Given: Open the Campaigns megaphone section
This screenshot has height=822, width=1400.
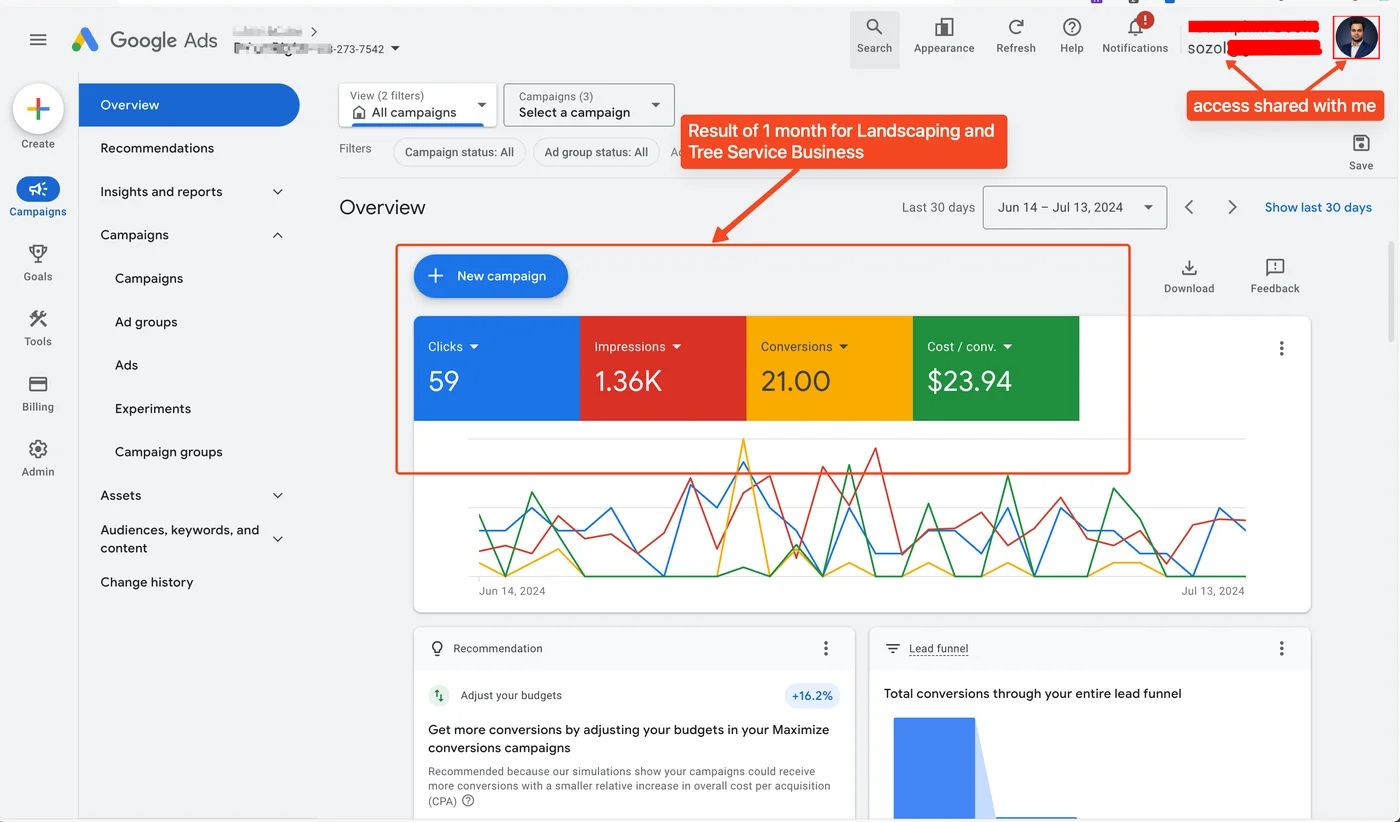Looking at the screenshot, I should [x=38, y=197].
